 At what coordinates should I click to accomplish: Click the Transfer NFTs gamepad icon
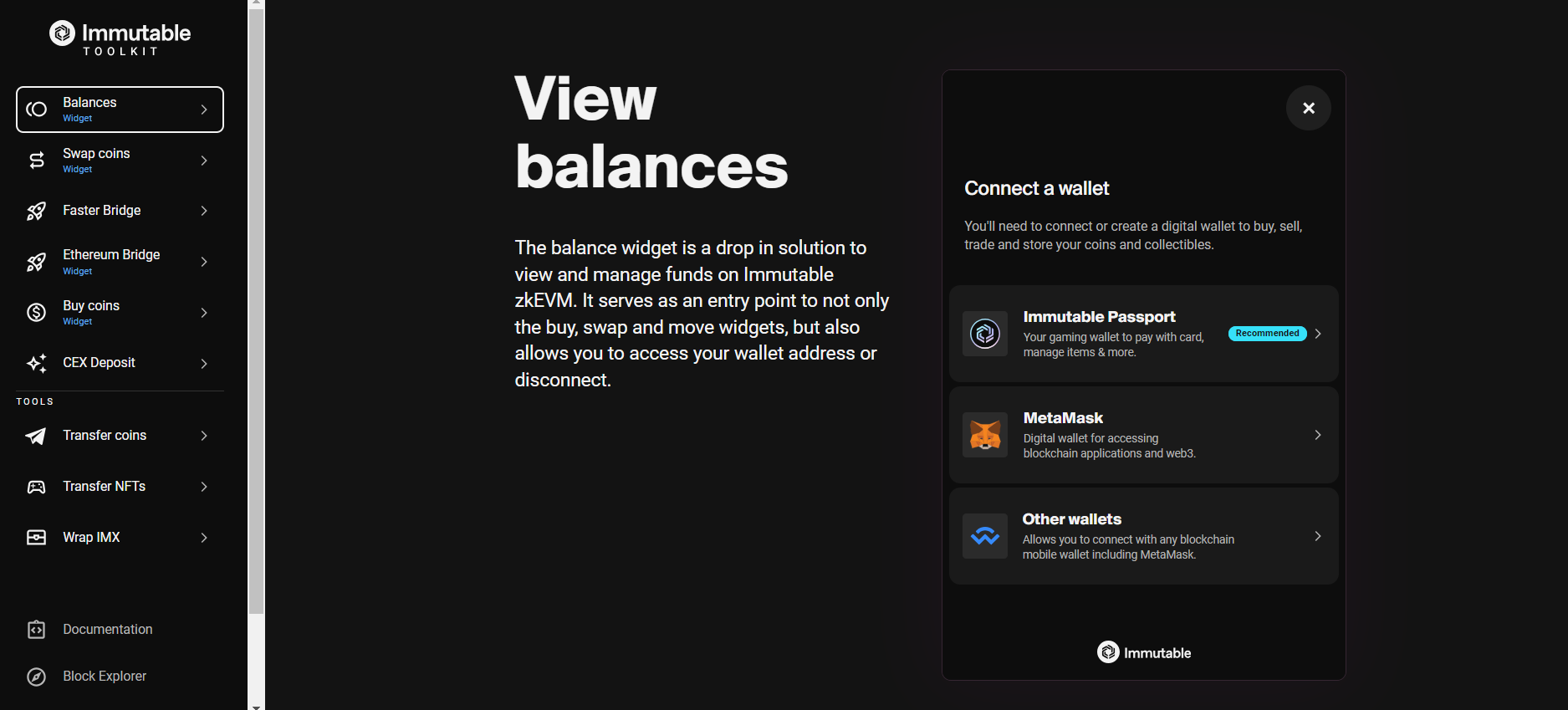click(x=37, y=487)
